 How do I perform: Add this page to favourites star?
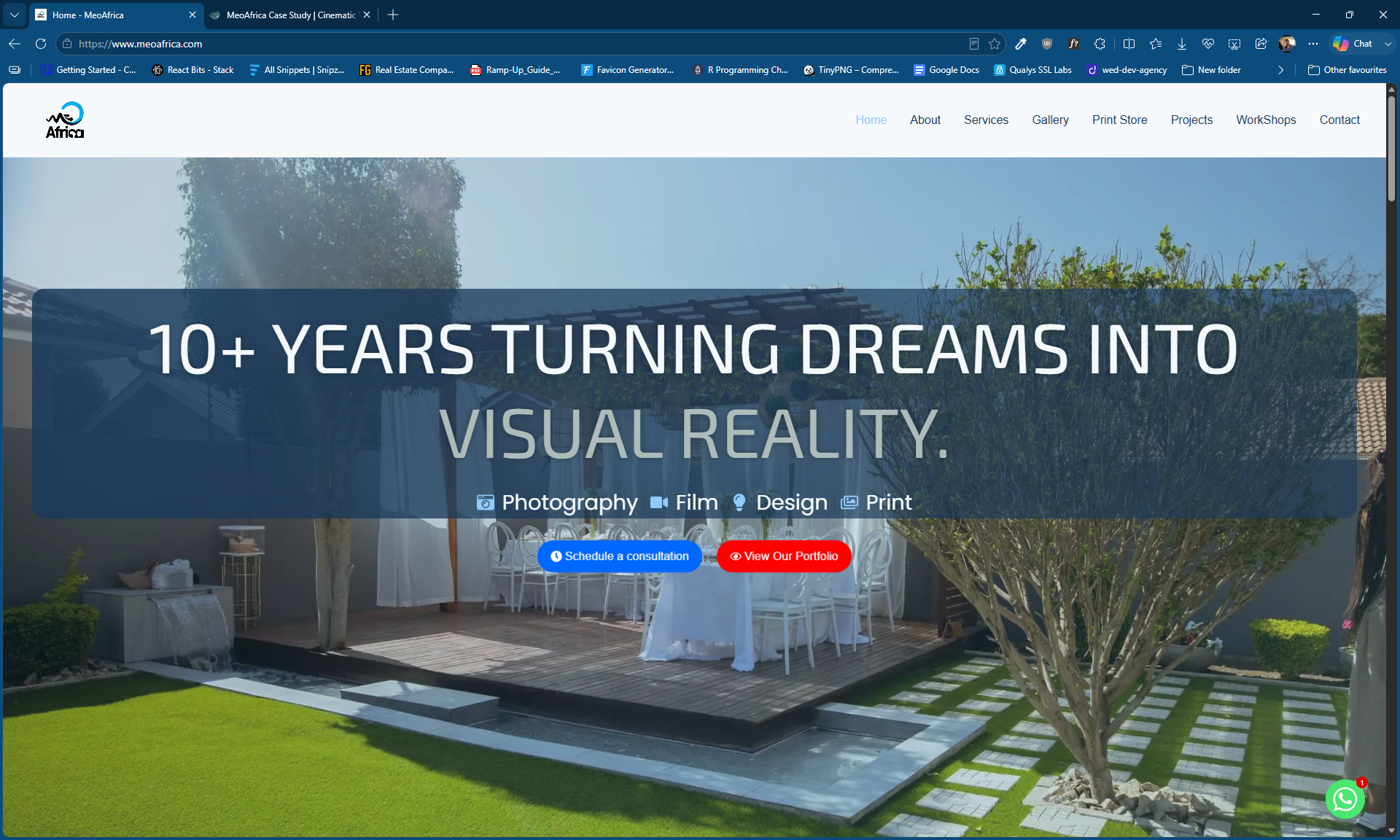[x=995, y=44]
